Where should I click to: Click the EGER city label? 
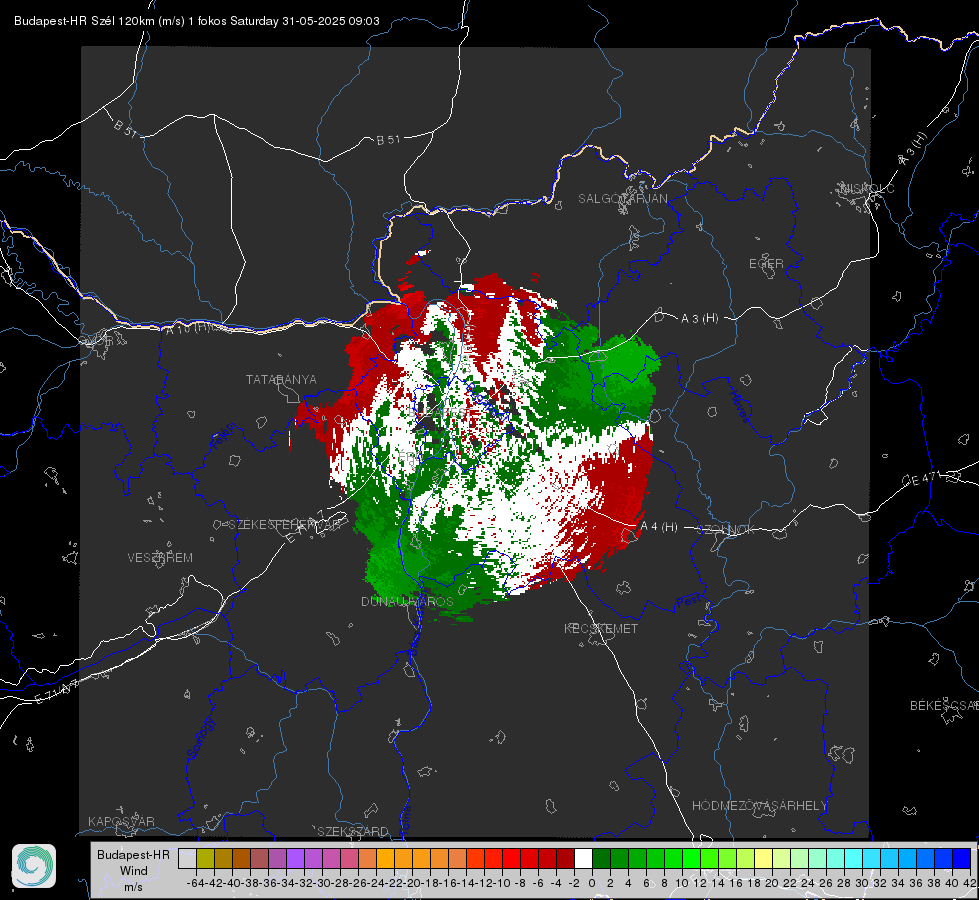pos(766,264)
